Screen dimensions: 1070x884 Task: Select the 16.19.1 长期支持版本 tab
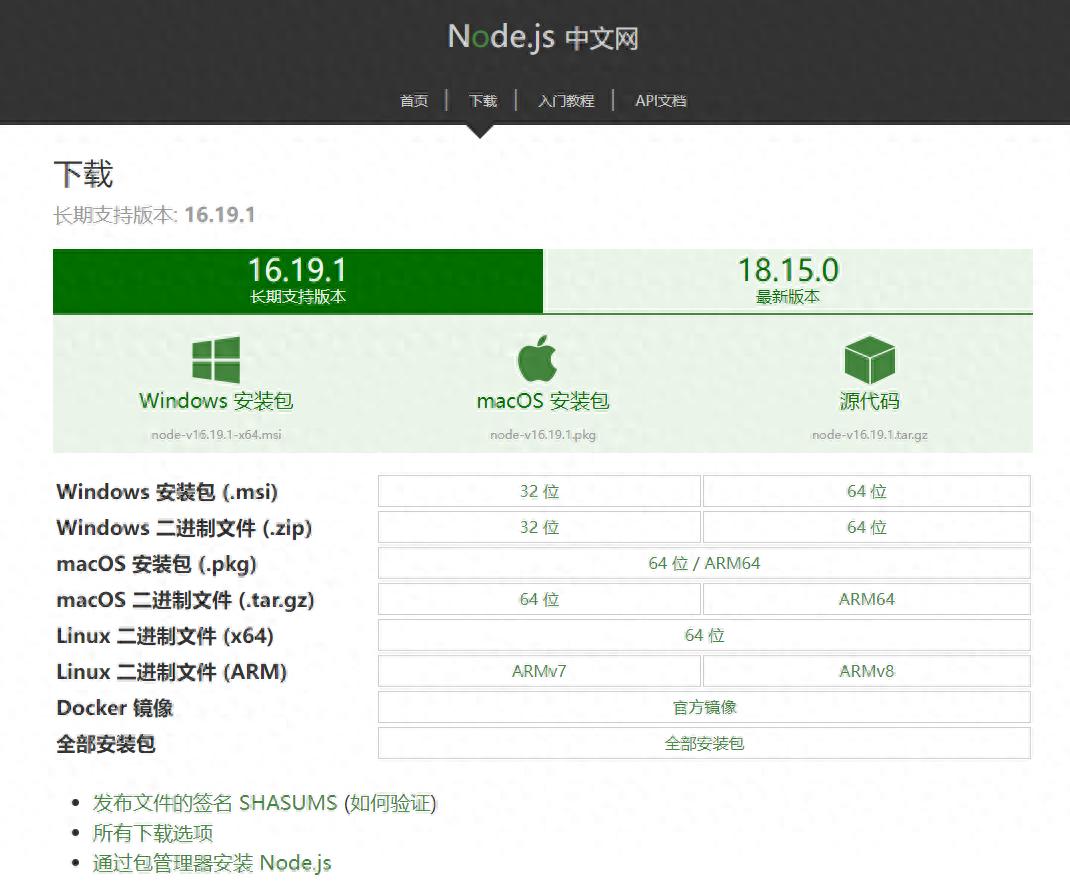point(298,281)
